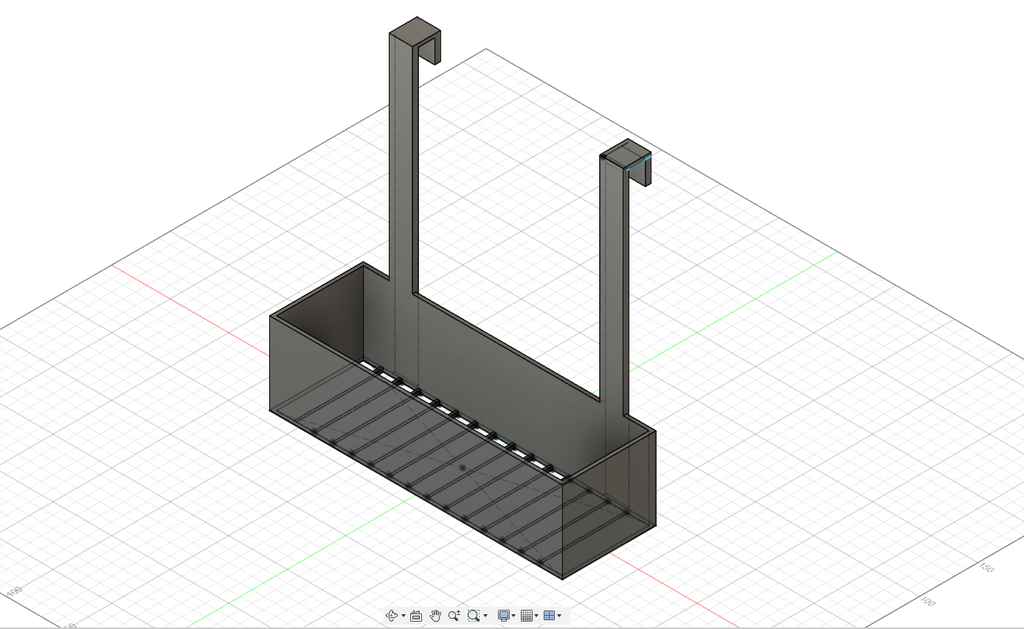The width and height of the screenshot is (1024, 629).
Task: Select the highlighted blue edge on right hook
Action: [x=638, y=163]
